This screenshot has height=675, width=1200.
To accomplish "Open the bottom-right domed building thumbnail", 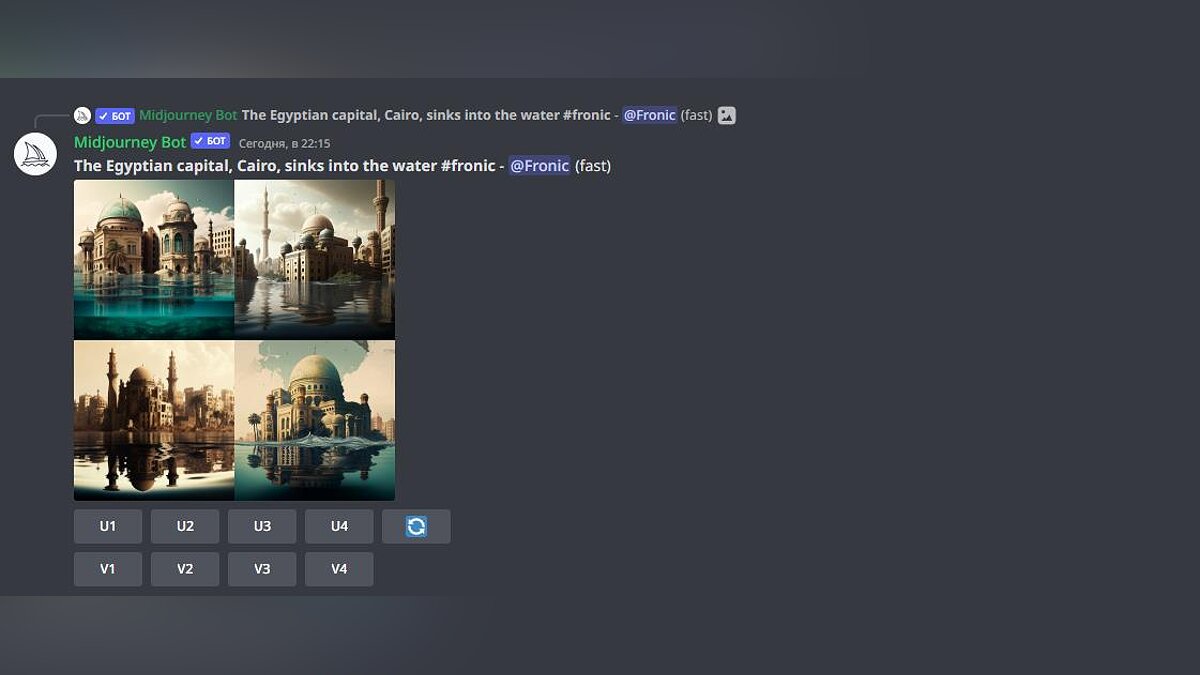I will (314, 420).
